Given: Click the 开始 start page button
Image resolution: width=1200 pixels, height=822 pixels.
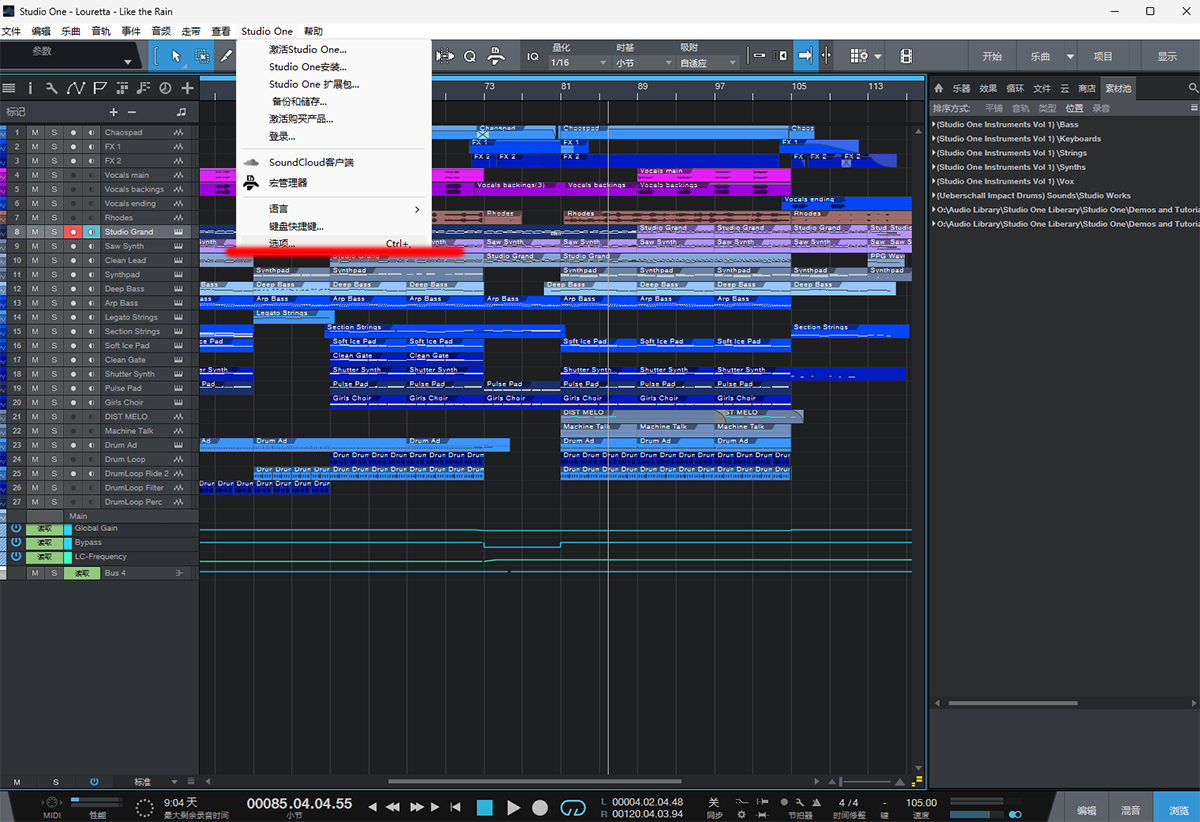Looking at the screenshot, I should [992, 57].
